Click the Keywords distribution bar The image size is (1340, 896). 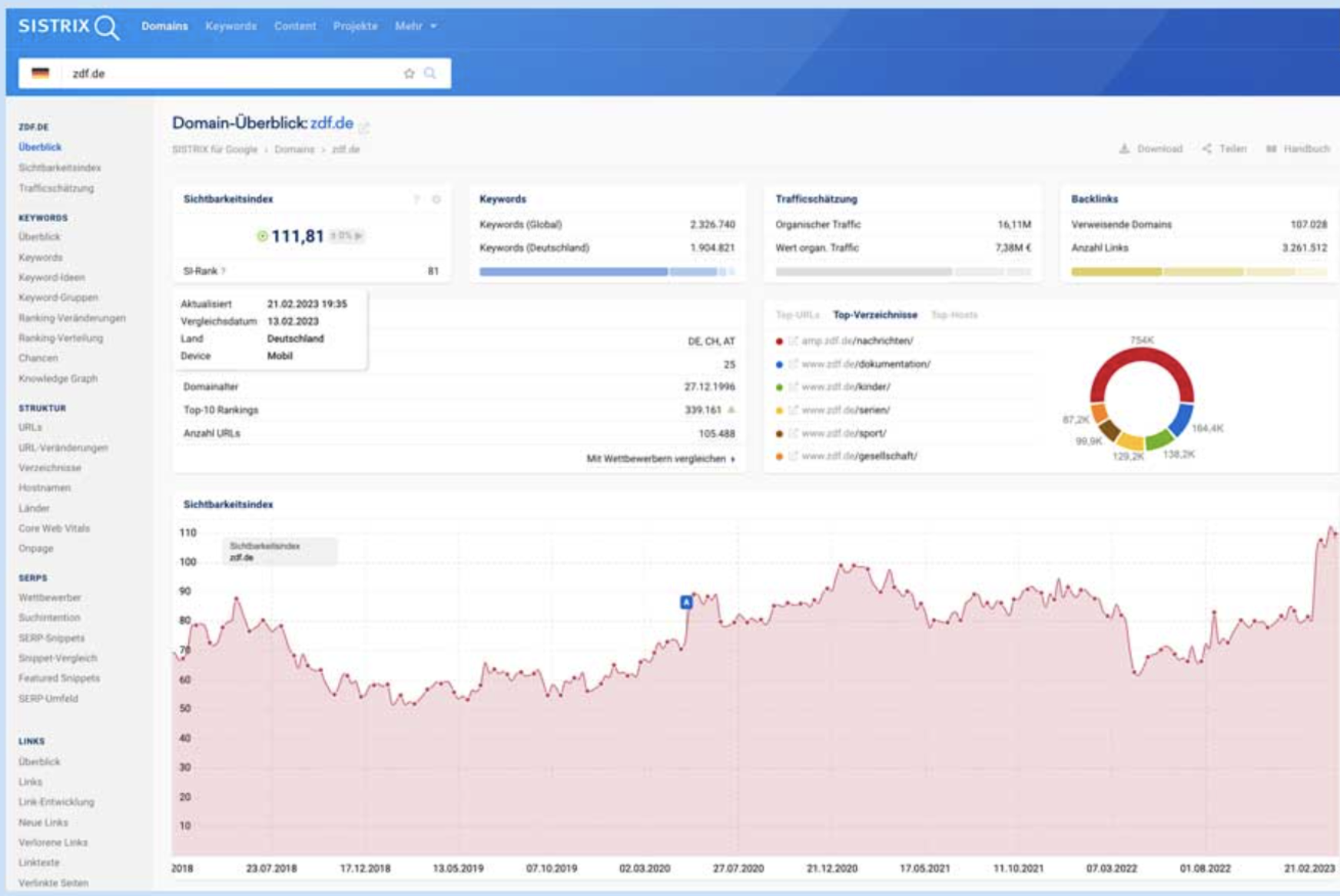click(607, 272)
